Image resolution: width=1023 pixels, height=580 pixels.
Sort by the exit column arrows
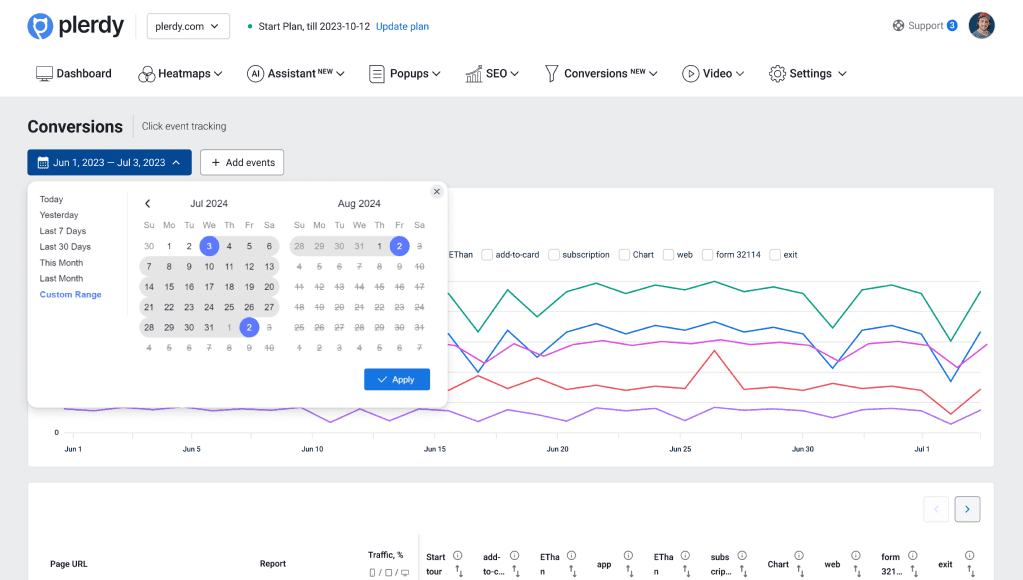tap(969, 572)
